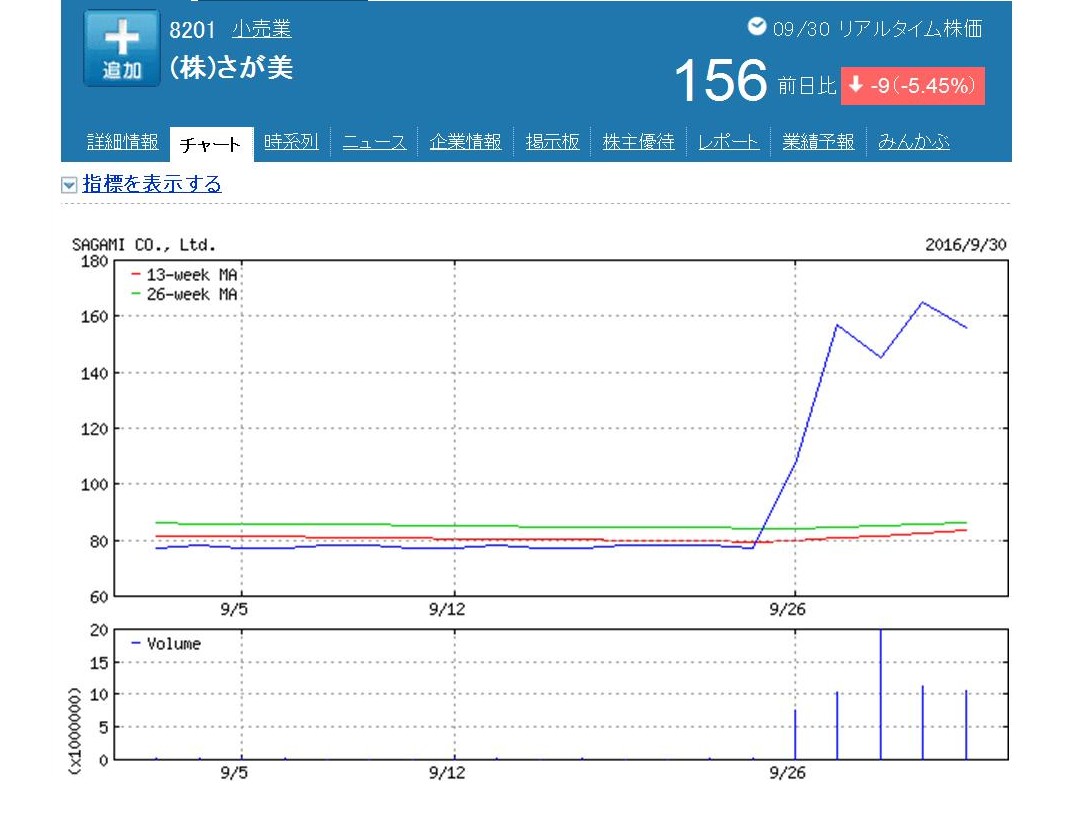
Task: Open the 小売業 sector link
Action: (x=262, y=29)
